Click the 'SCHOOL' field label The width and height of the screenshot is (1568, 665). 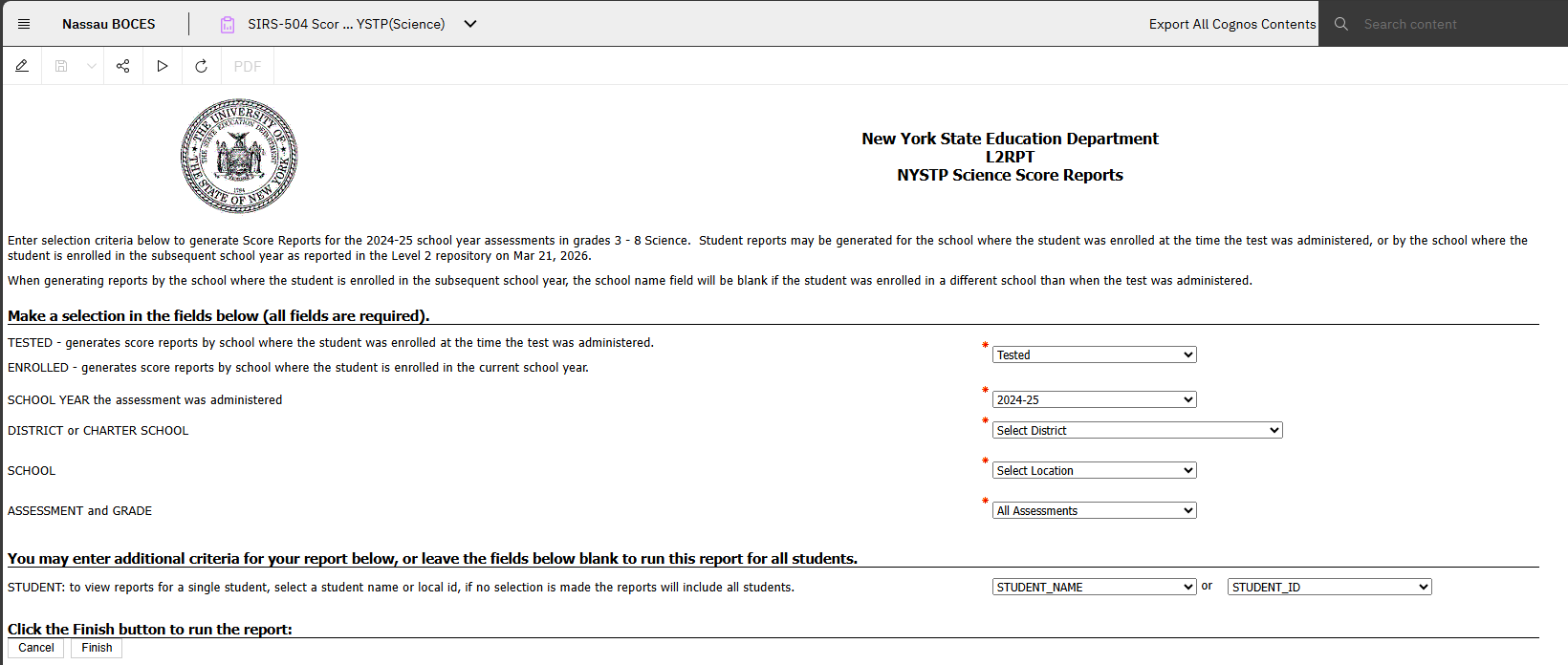click(32, 471)
